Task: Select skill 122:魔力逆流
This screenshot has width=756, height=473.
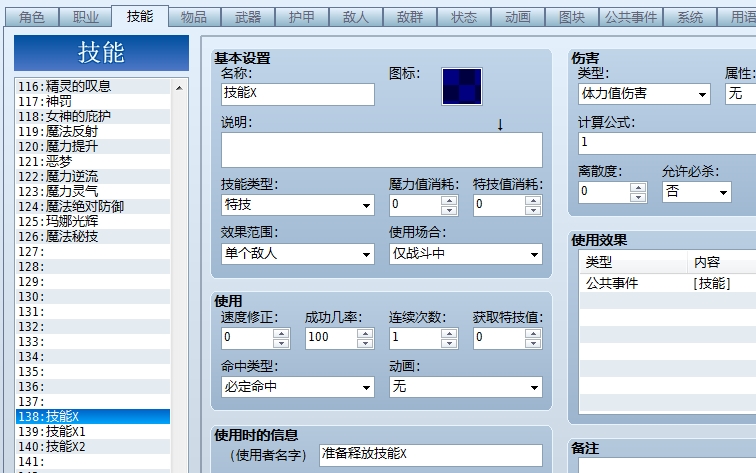Action: 93,176
